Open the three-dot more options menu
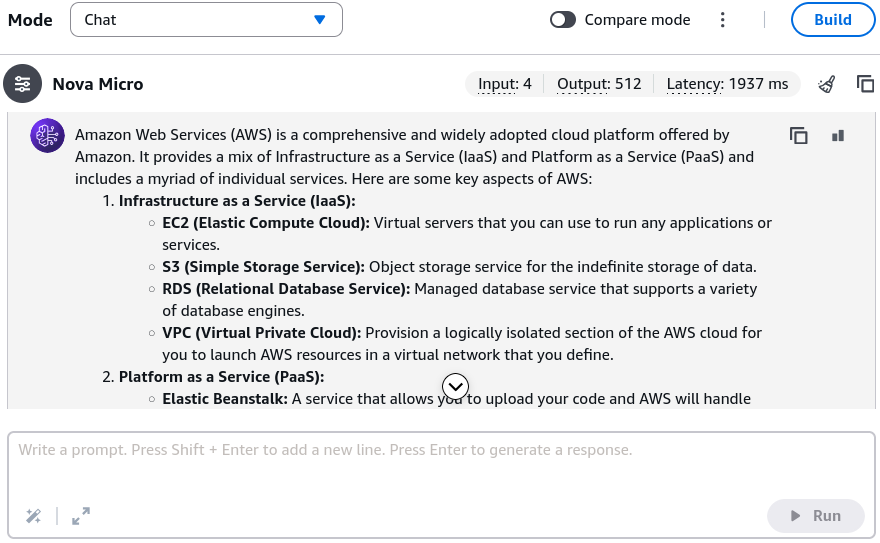 723,20
